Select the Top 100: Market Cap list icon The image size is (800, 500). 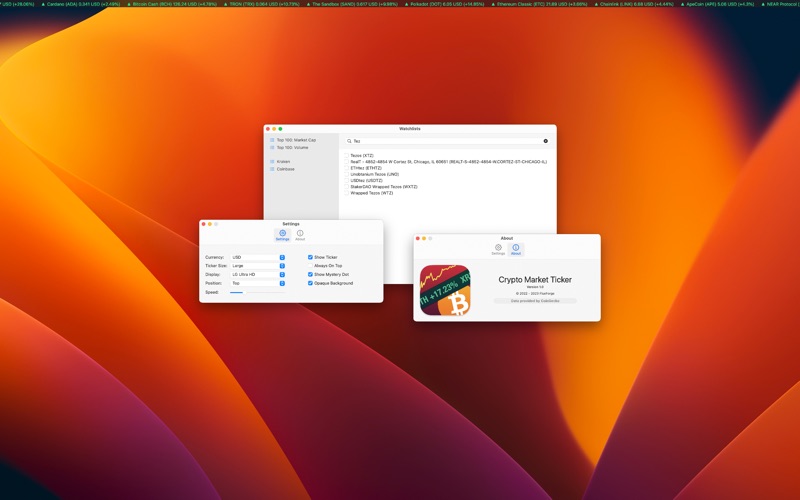[x=271, y=140]
